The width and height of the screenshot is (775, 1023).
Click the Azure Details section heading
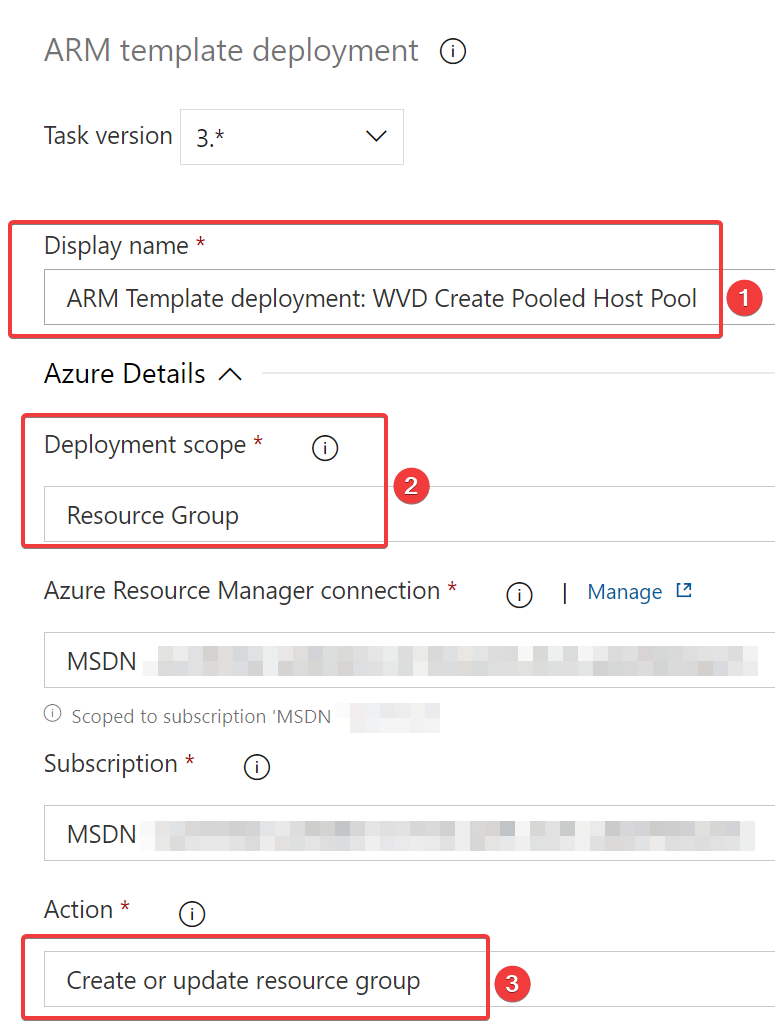pos(125,374)
